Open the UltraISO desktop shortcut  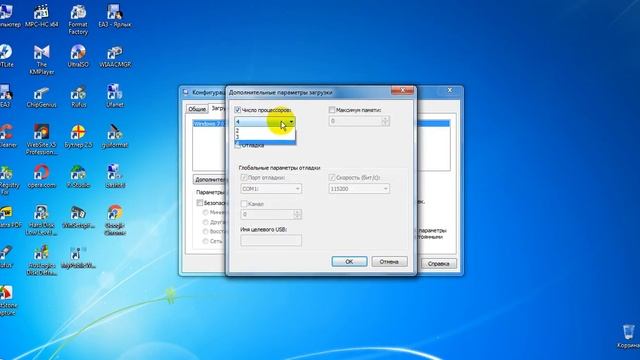tap(78, 56)
